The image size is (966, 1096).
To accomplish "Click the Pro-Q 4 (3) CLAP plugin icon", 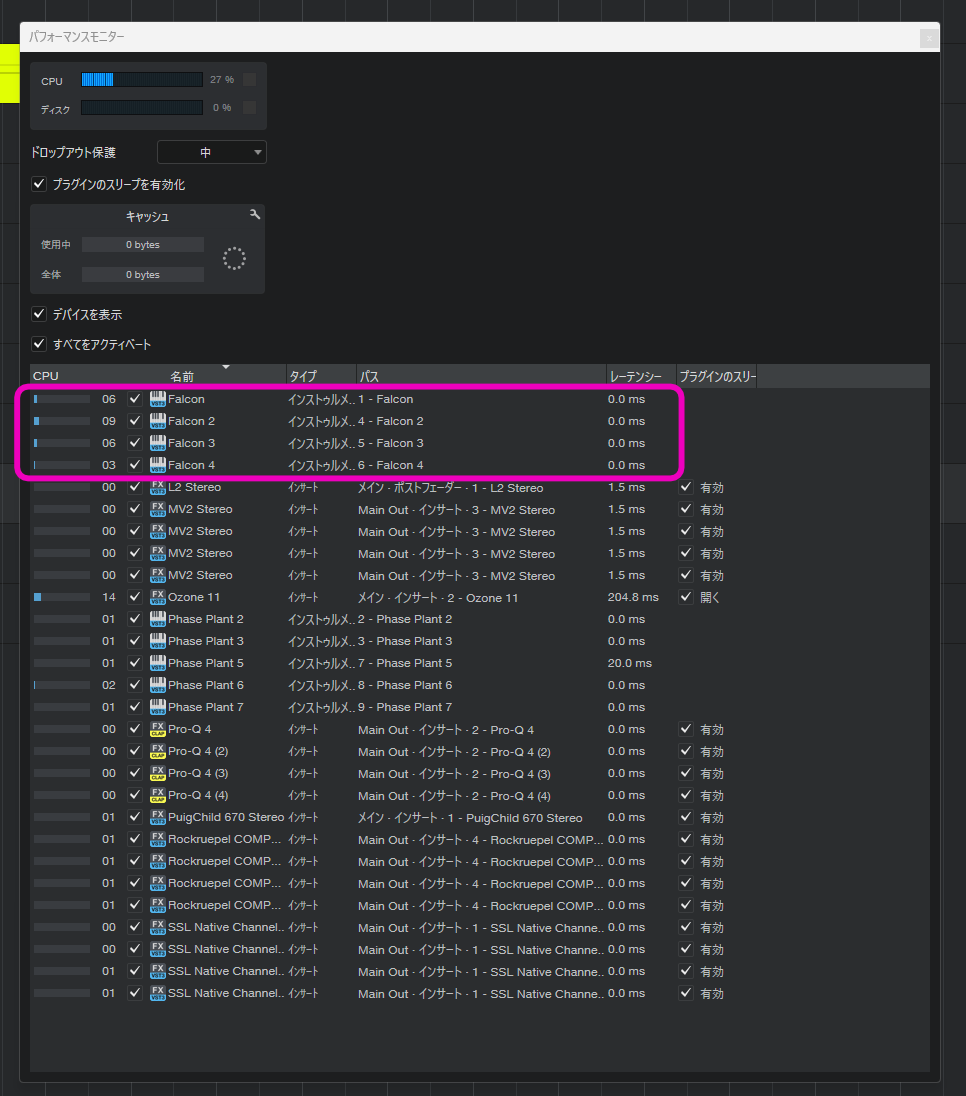I will tap(157, 773).
